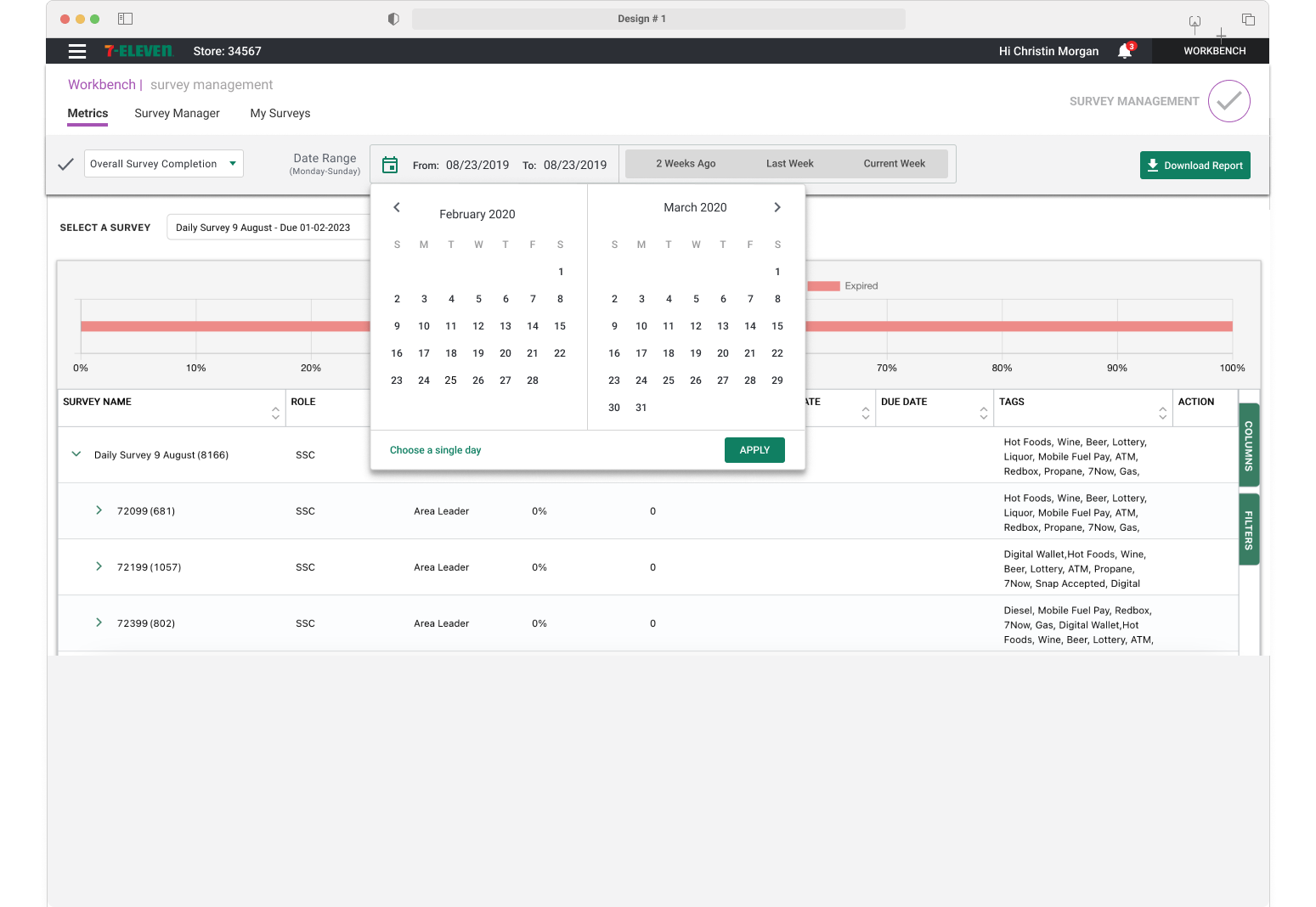Click the browser sidebar toggle icon
Image resolution: width=1316 pixels, height=907 pixels.
125,19
